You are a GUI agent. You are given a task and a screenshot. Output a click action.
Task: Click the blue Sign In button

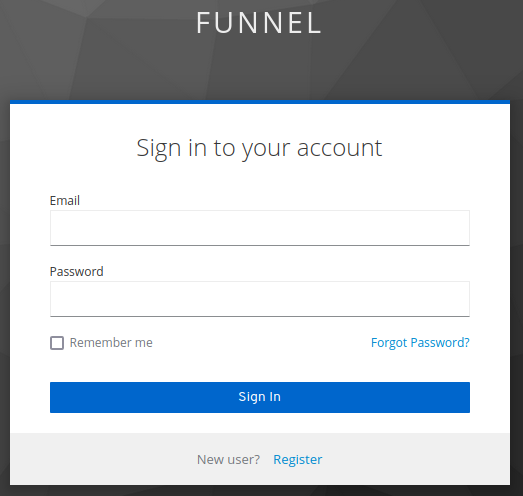coord(260,397)
